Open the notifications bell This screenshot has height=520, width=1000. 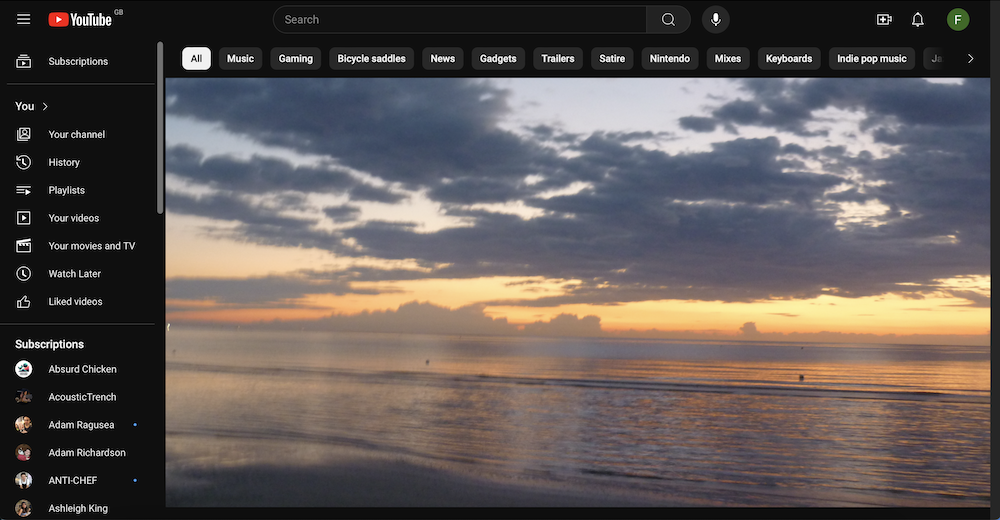918,19
